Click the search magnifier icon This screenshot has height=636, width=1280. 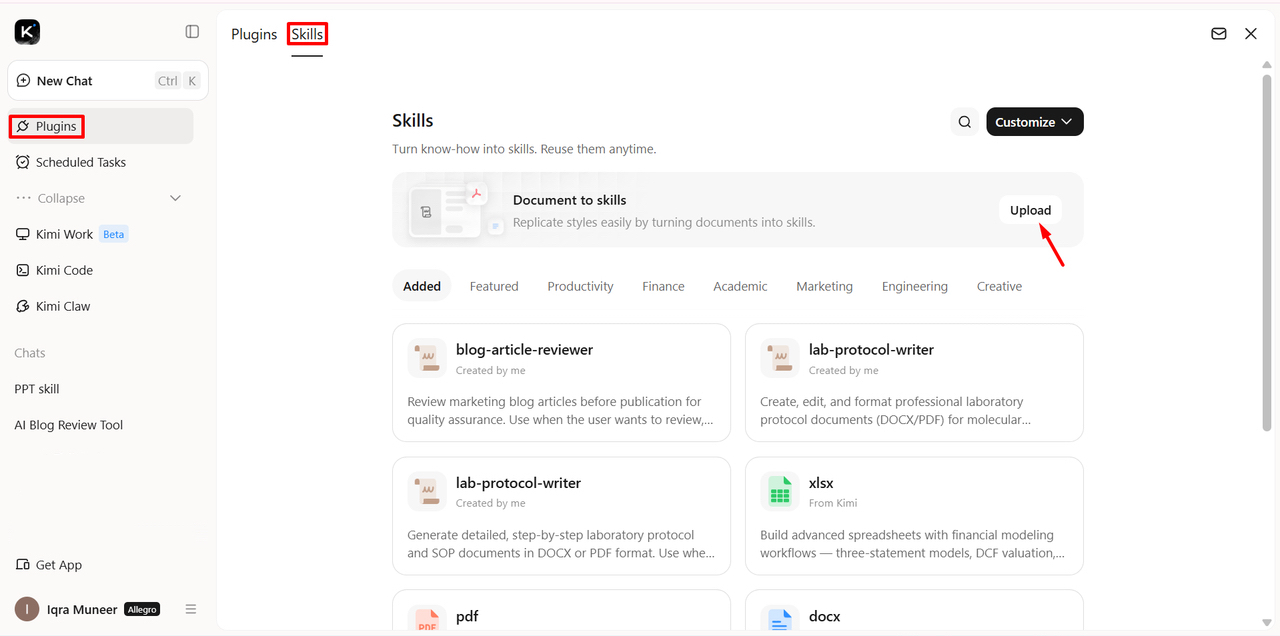coord(965,122)
